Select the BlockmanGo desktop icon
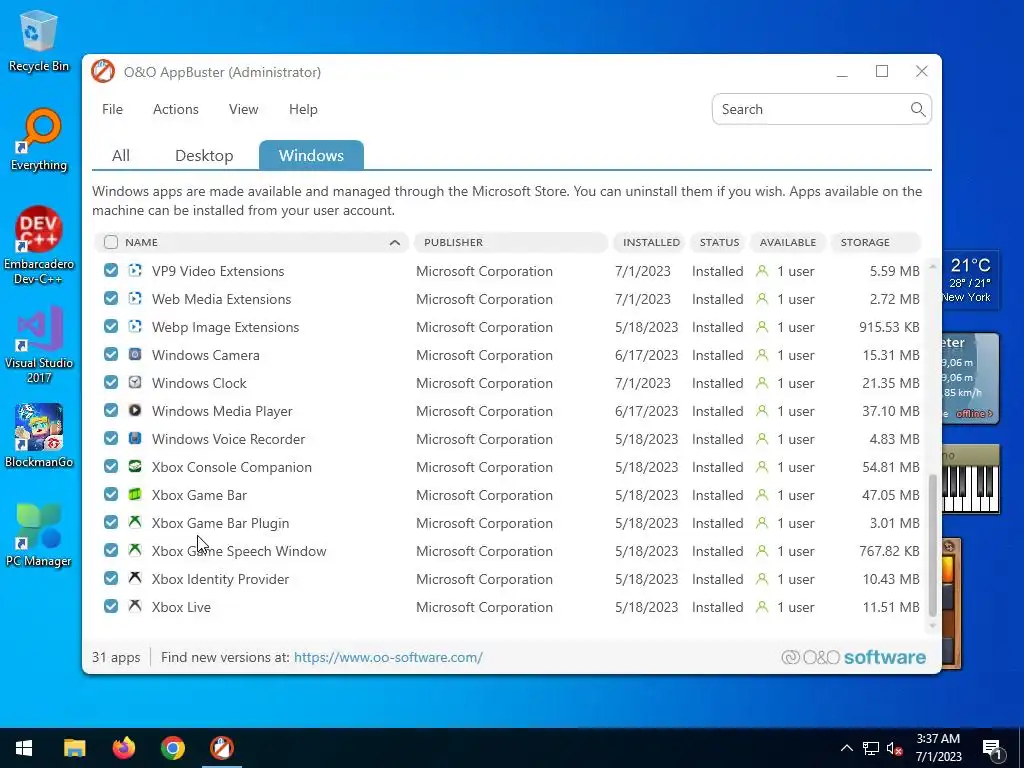This screenshot has height=768, width=1024. pyautogui.click(x=39, y=436)
